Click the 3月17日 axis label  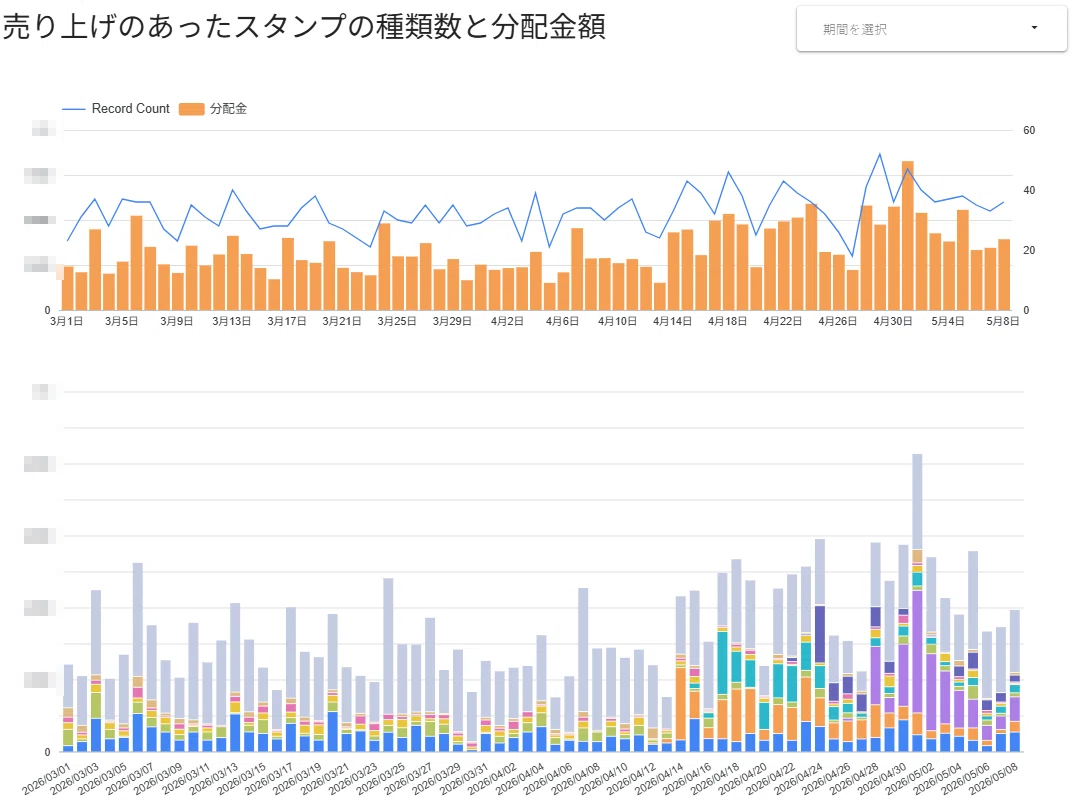(287, 321)
